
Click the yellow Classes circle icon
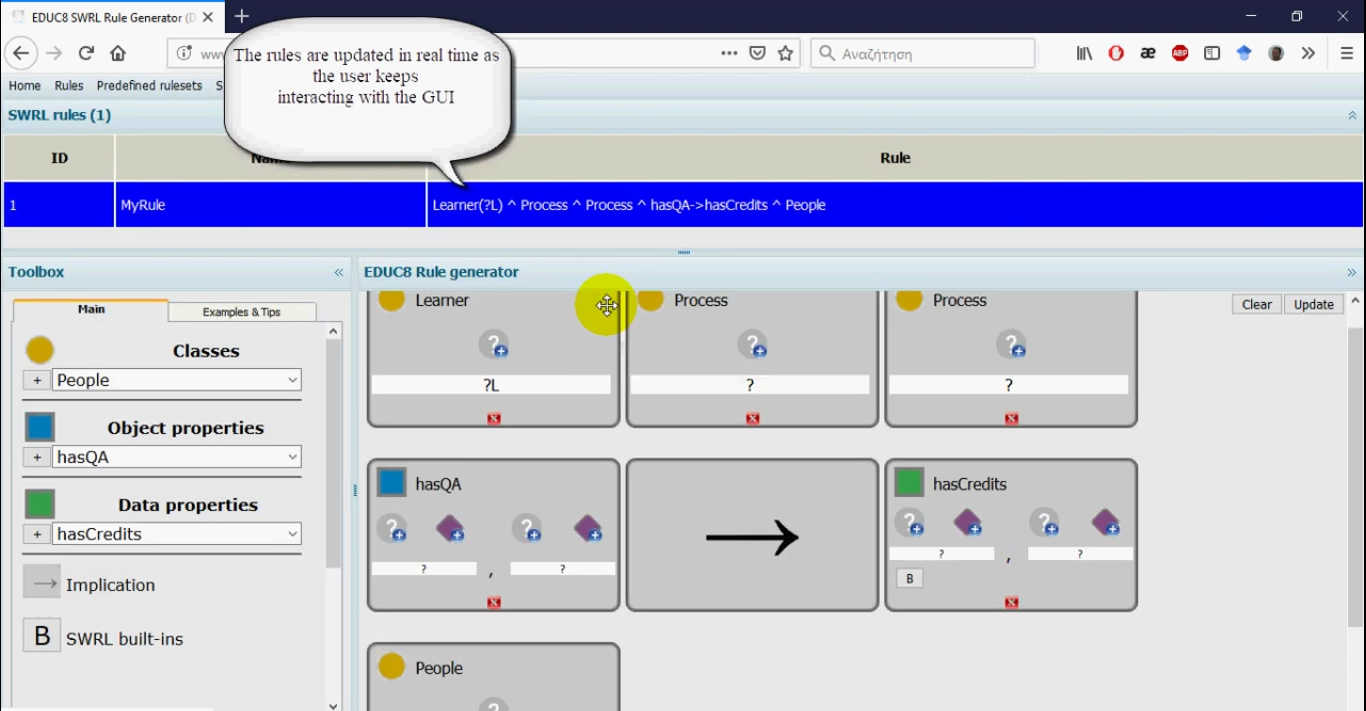click(40, 350)
